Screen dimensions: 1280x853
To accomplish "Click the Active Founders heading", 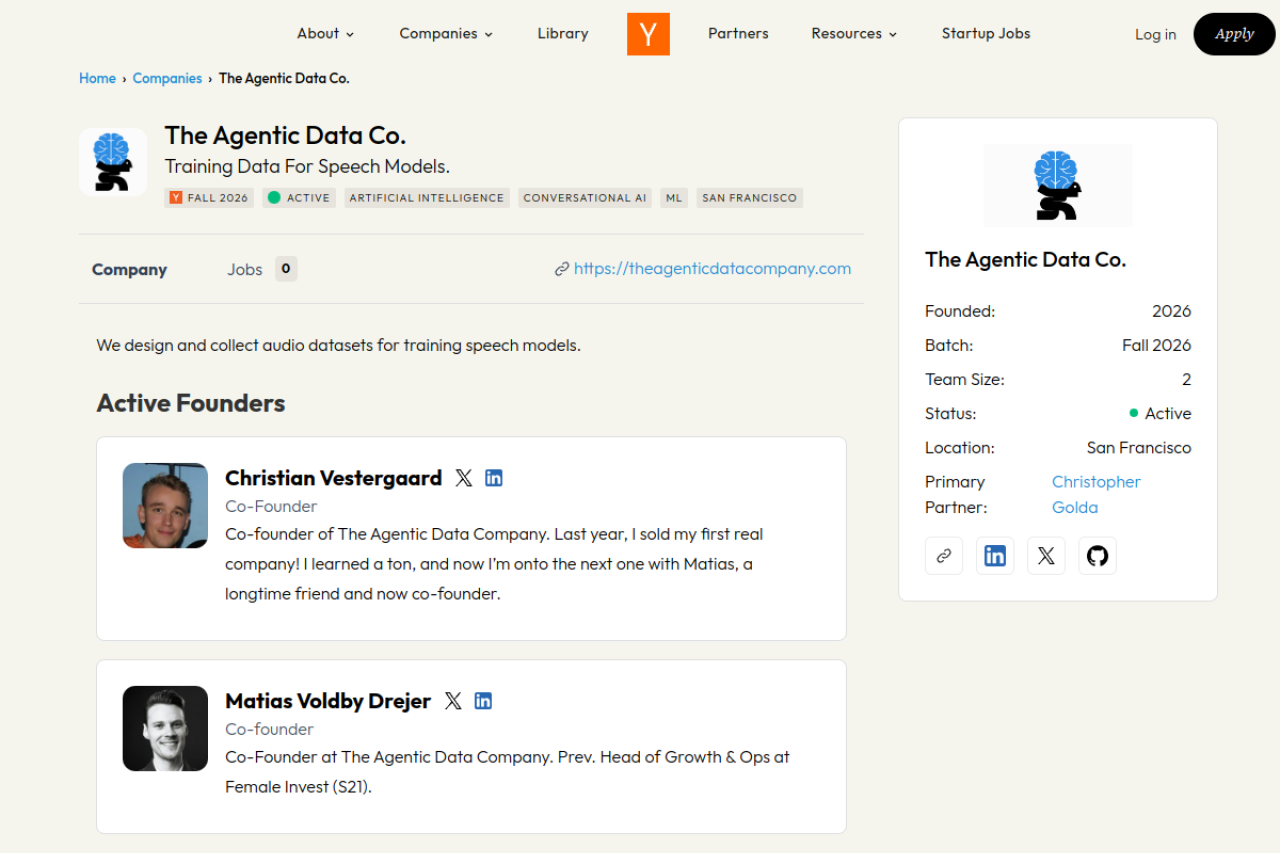I will coord(191,403).
